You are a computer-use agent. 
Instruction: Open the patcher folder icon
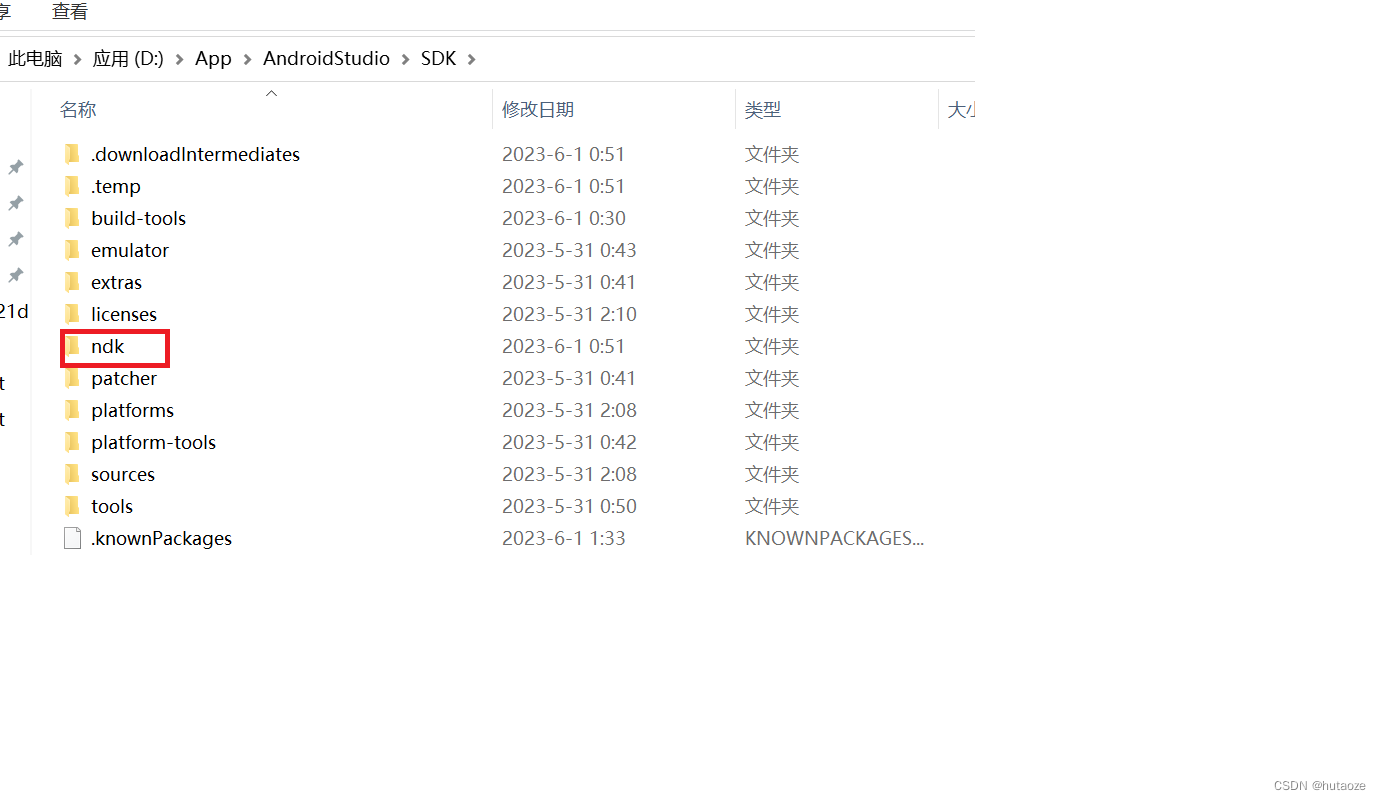tap(72, 378)
